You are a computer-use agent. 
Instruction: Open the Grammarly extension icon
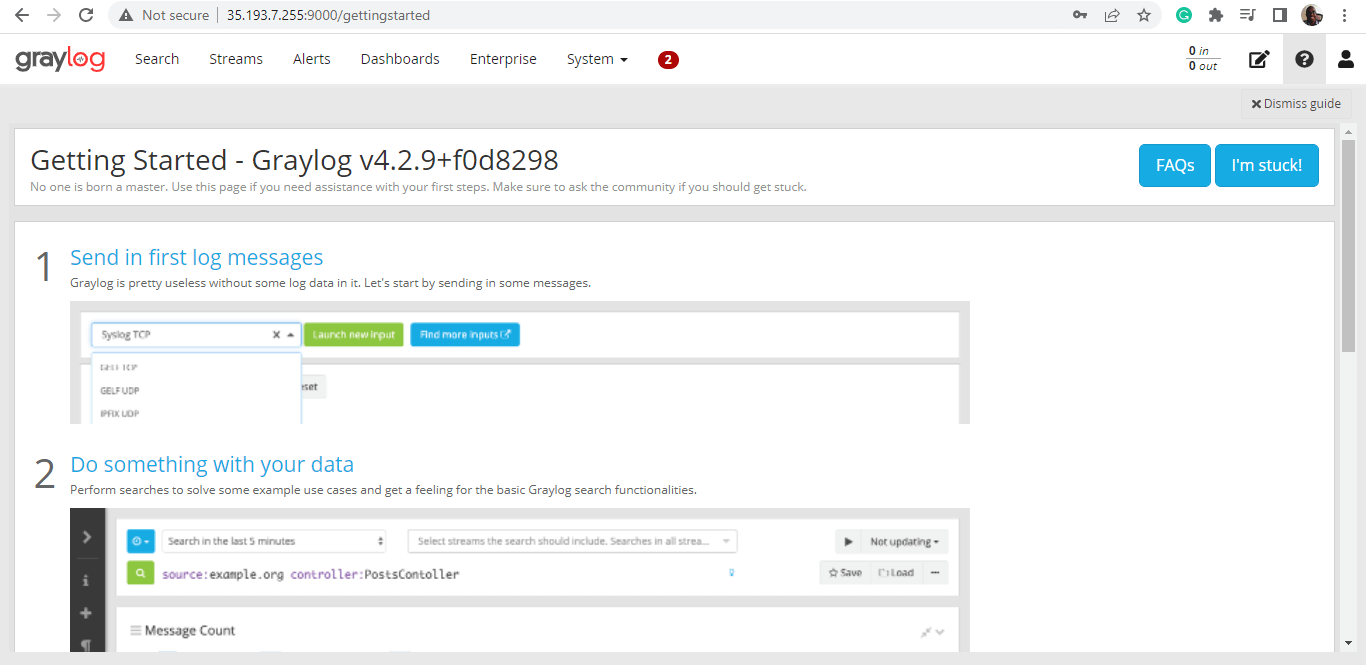point(1184,15)
